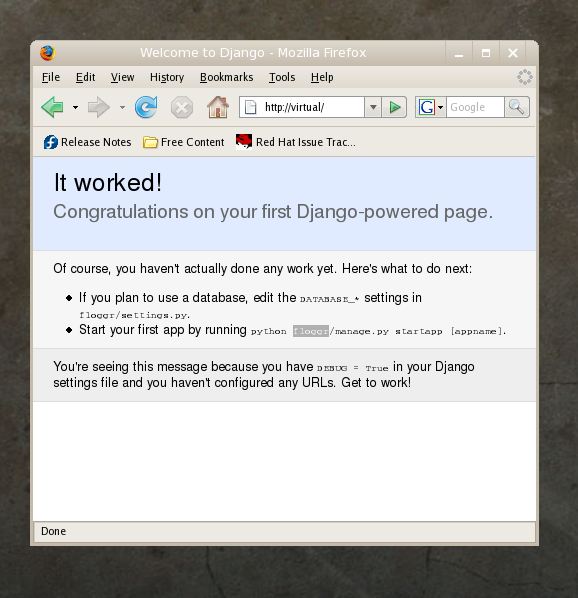Open the History menu

pyautogui.click(x=167, y=77)
